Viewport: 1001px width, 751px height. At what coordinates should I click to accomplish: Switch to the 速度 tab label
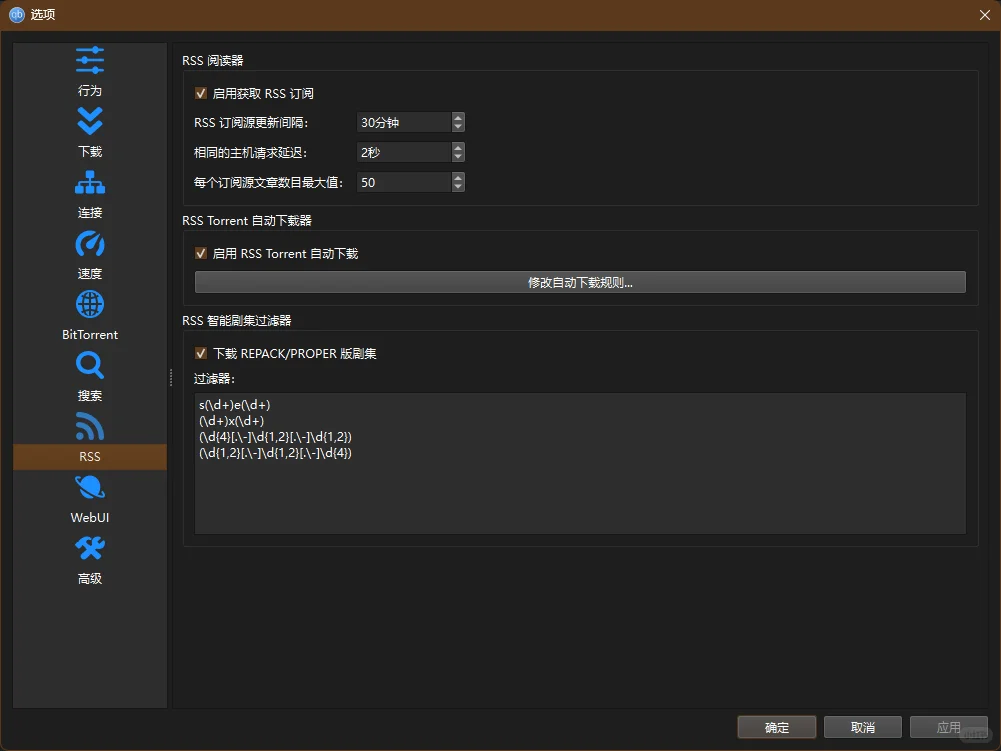(89, 273)
